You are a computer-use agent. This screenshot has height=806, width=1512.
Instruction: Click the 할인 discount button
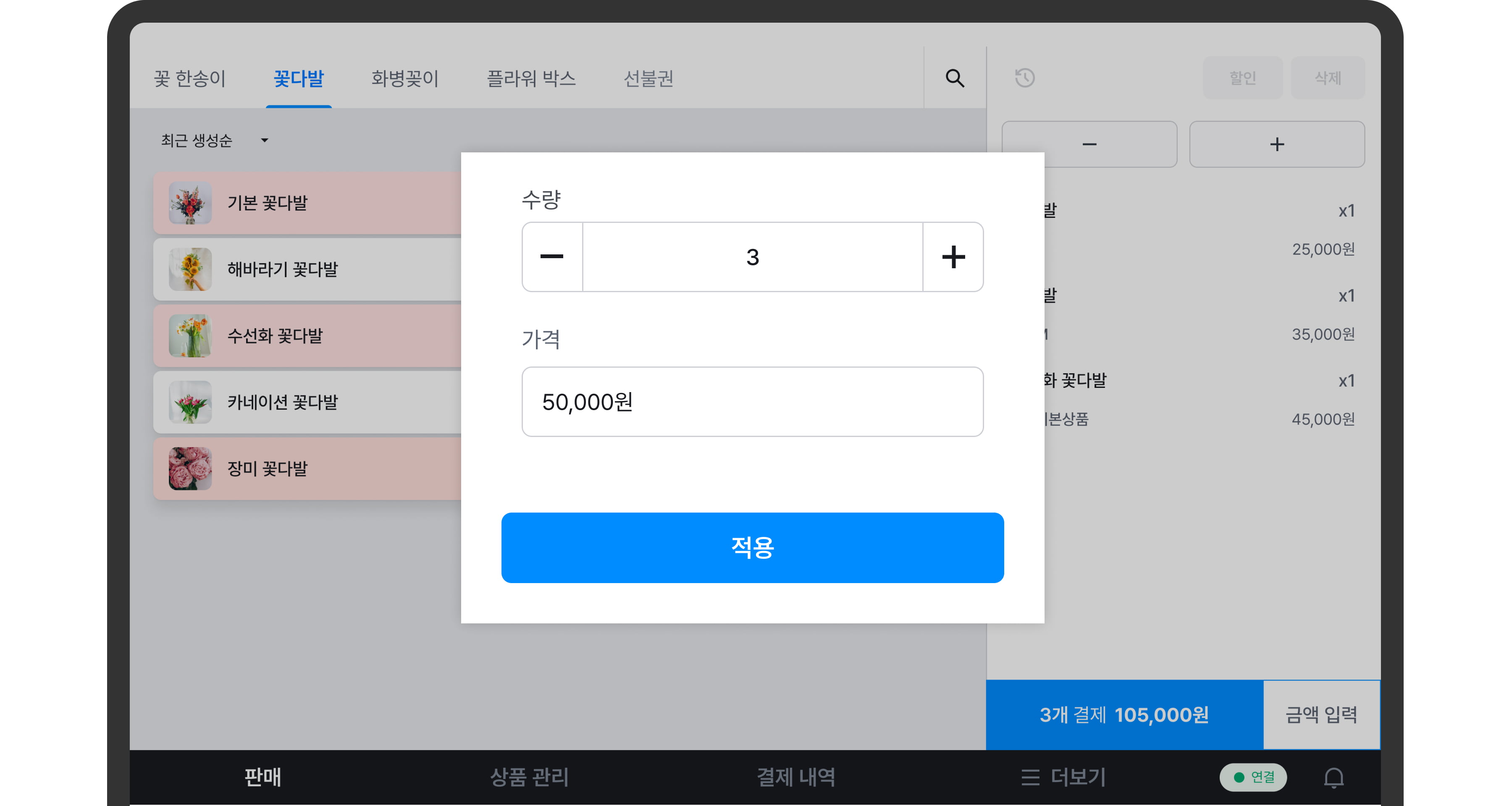1243,78
